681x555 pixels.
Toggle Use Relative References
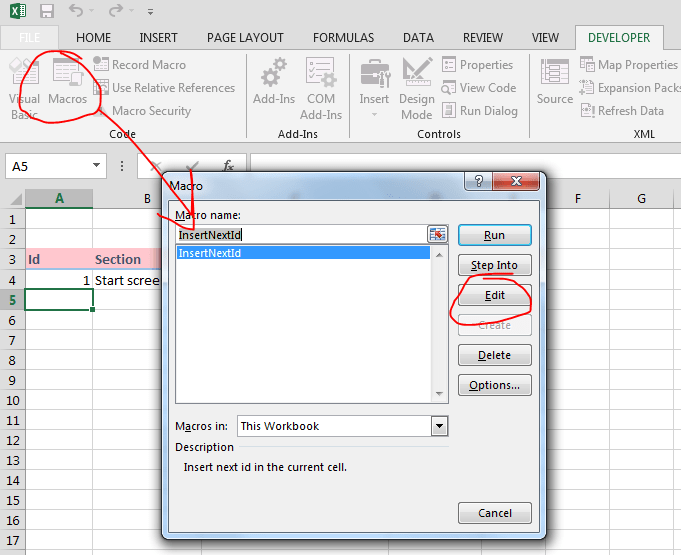coord(164,87)
